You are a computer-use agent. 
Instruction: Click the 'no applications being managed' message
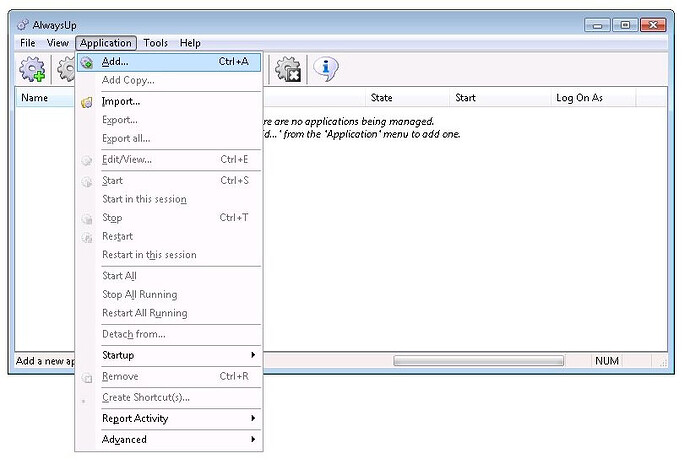coord(349,122)
